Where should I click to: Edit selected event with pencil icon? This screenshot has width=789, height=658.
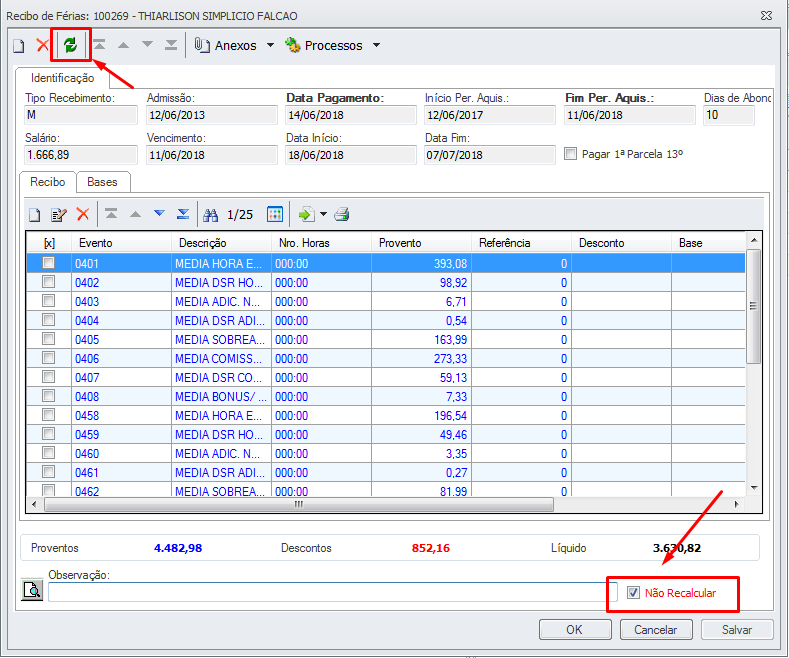pos(59,215)
